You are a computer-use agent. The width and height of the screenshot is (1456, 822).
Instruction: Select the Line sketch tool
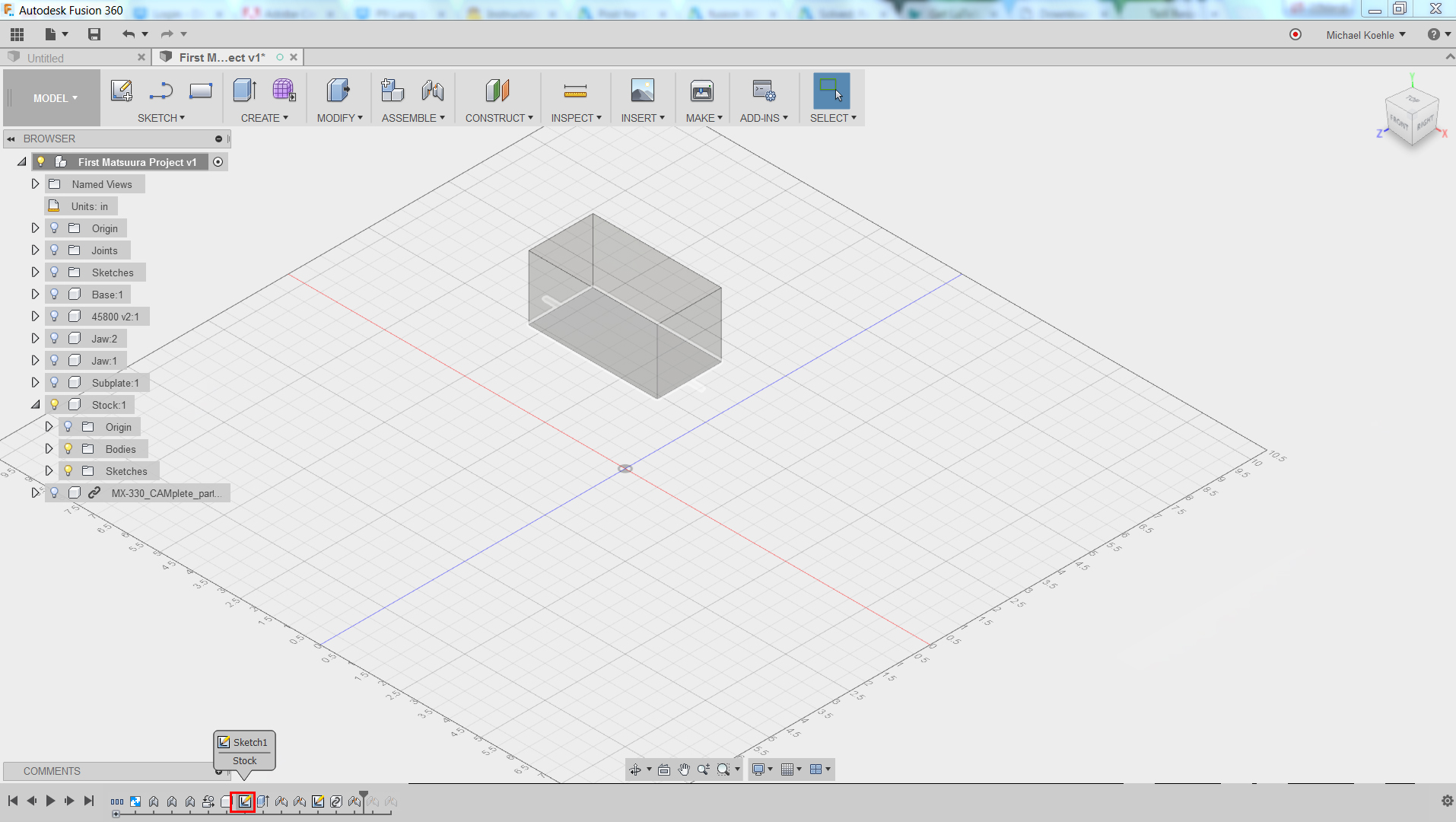(x=161, y=91)
